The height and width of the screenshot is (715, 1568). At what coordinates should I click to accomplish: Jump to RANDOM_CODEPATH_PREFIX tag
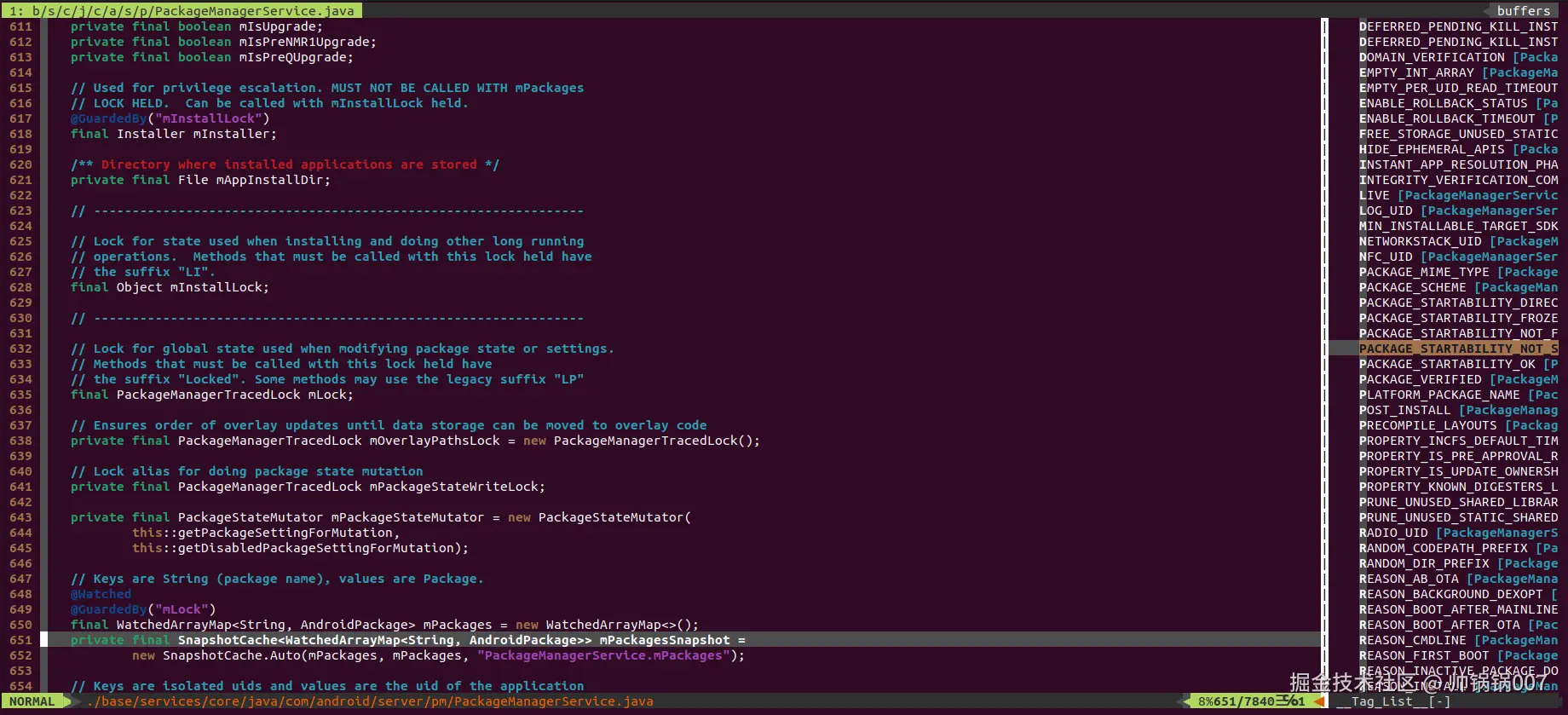tap(1458, 548)
